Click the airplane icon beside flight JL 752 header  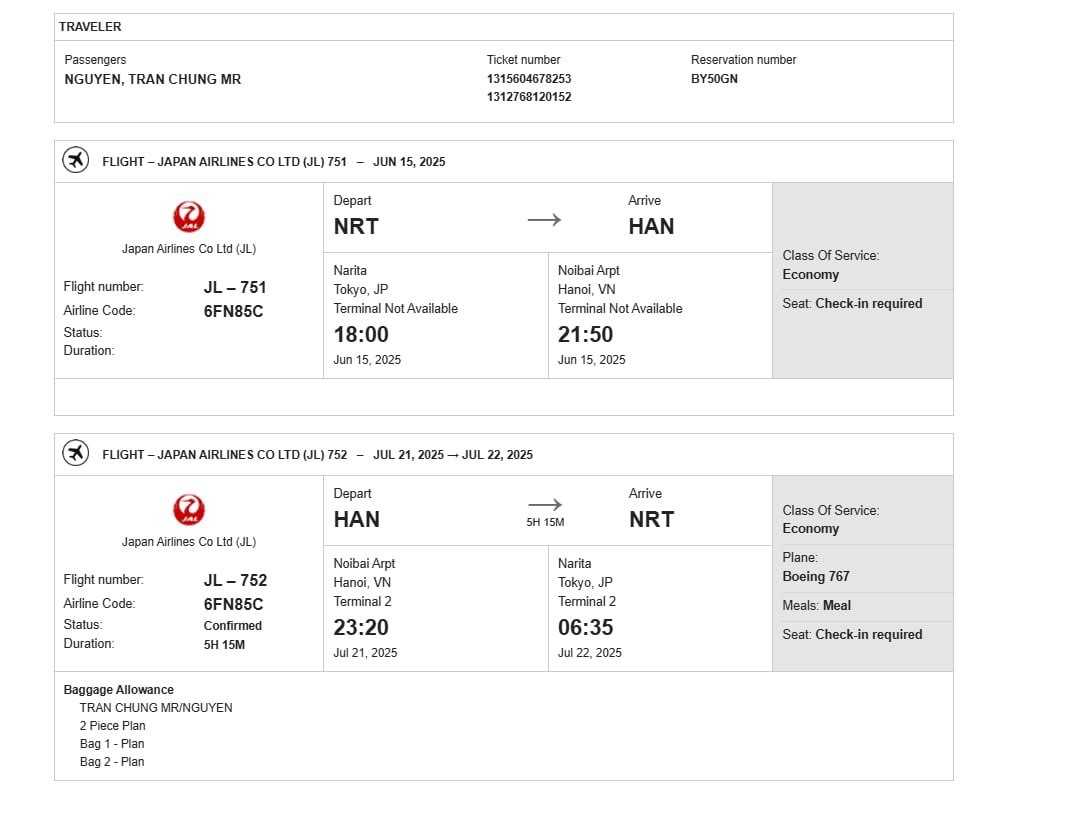tap(76, 453)
